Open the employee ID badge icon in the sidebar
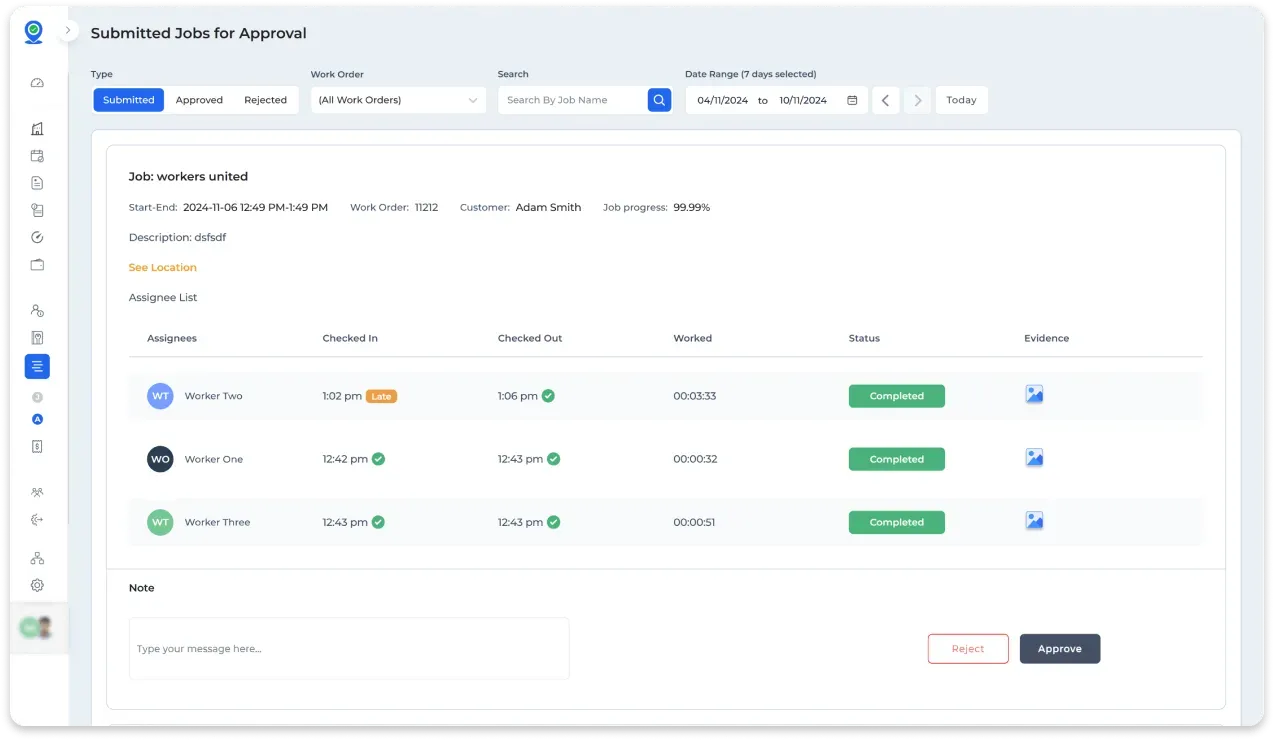 click(37, 338)
